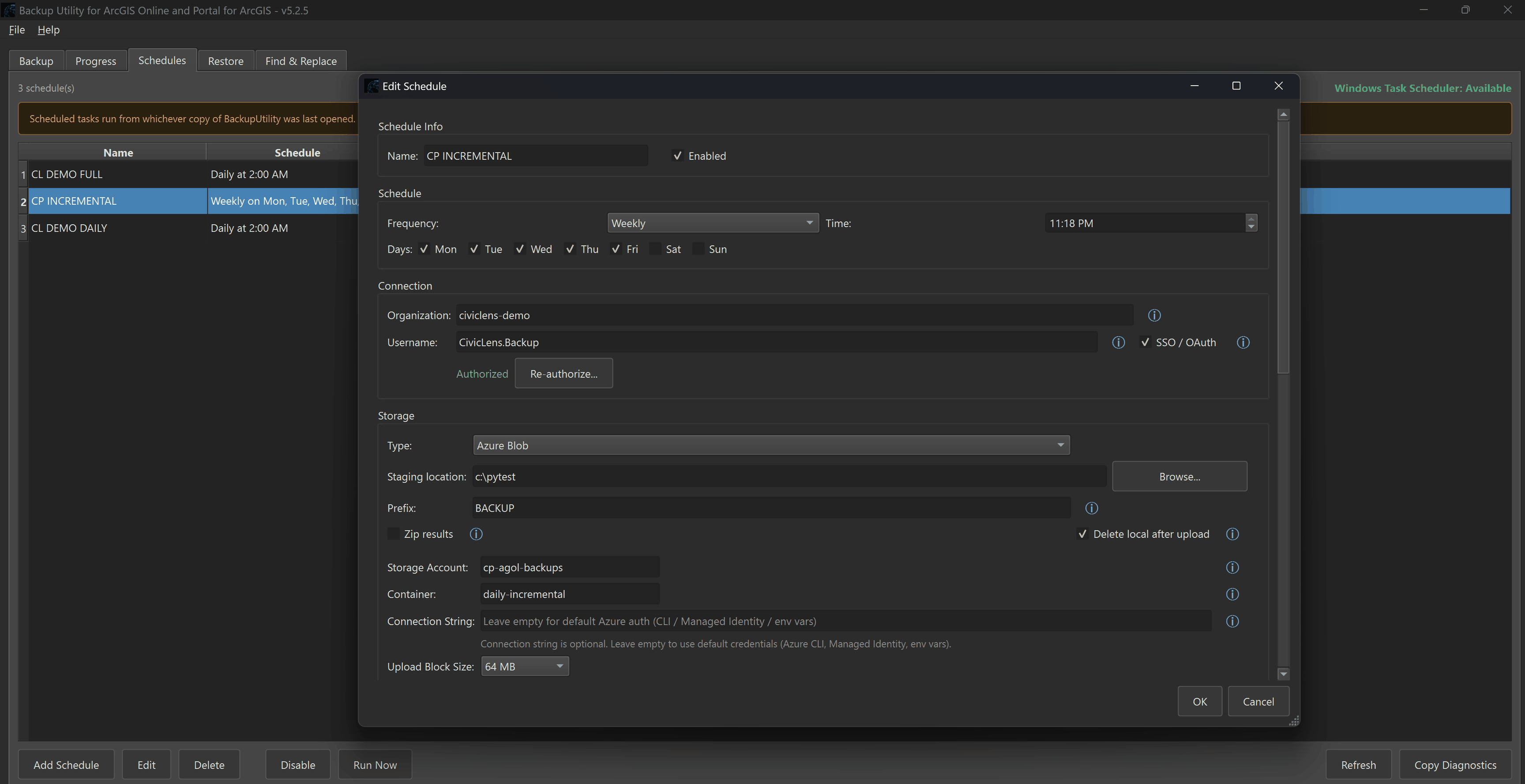Uncheck the Tue day checkbox

pyautogui.click(x=473, y=249)
